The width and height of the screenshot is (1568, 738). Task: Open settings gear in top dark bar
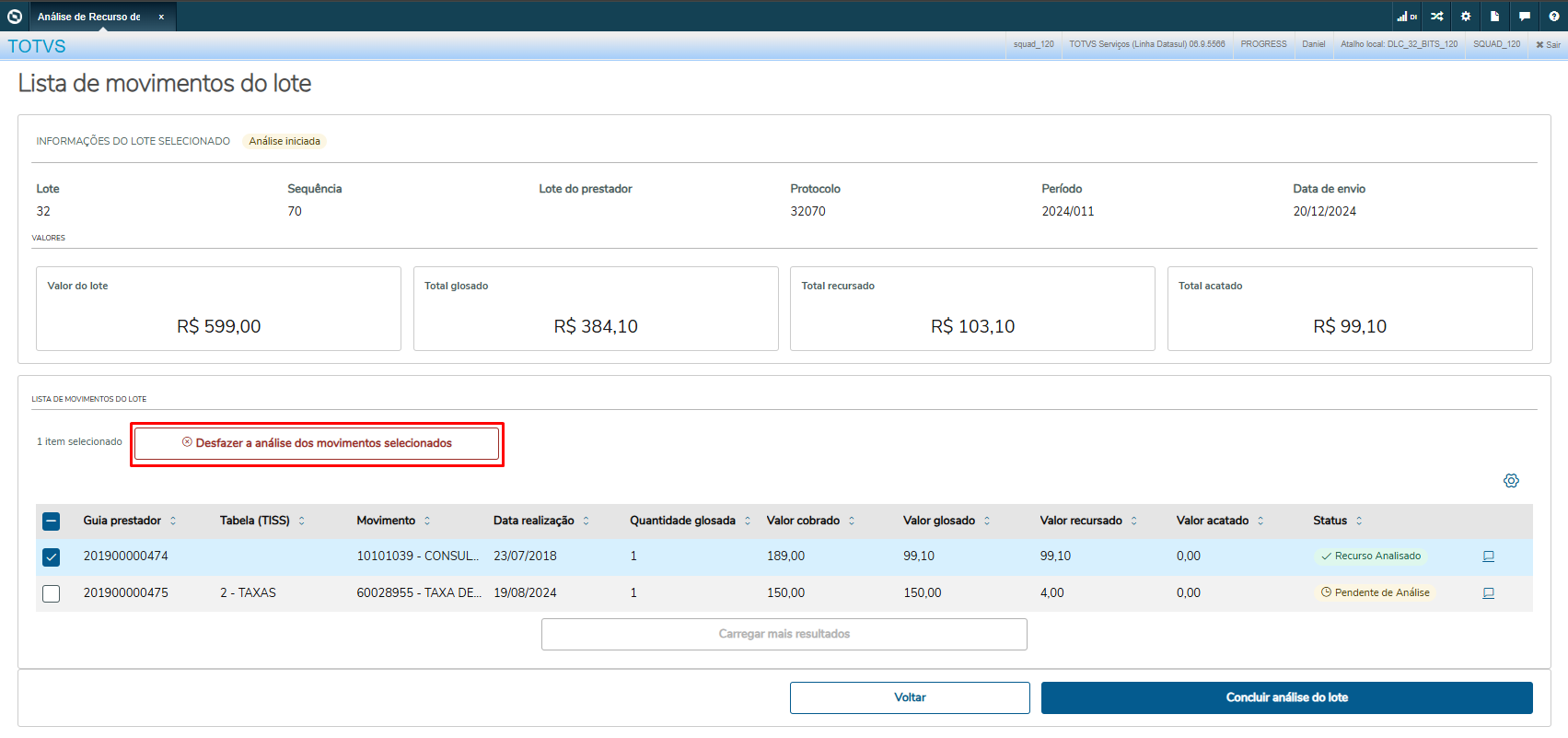click(x=1466, y=16)
